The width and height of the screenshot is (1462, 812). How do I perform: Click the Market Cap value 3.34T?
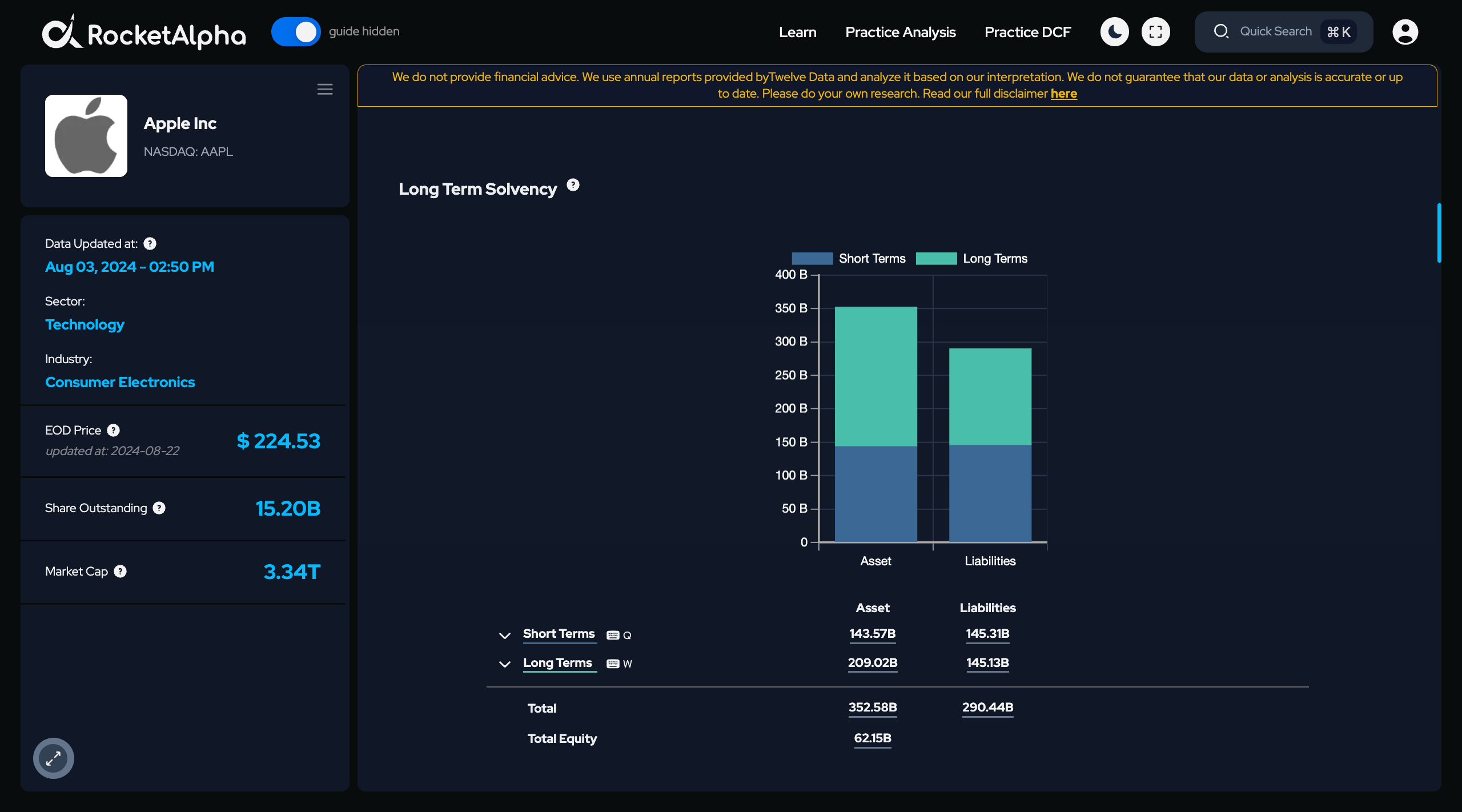292,572
